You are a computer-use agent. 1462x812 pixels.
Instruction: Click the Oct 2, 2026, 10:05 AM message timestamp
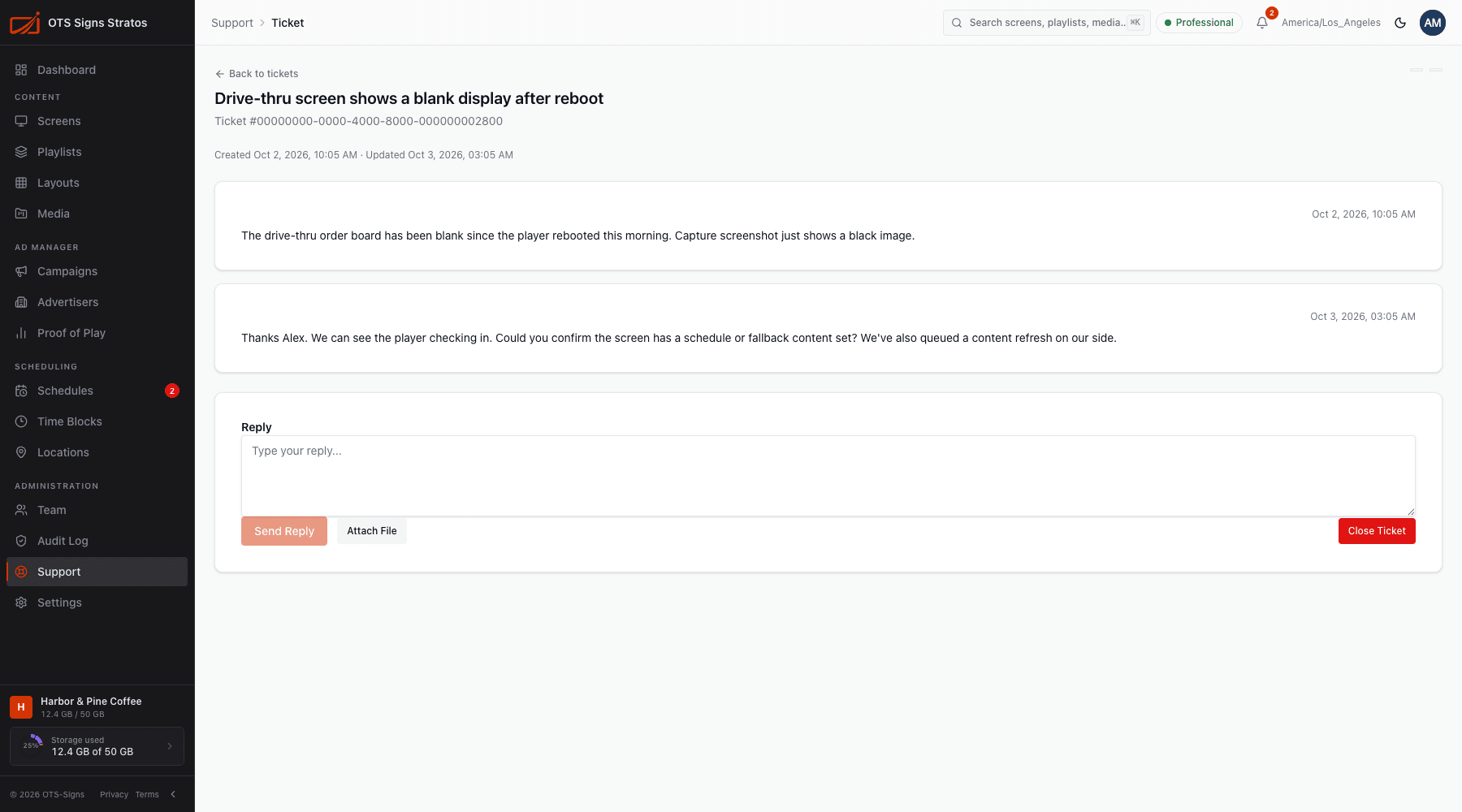coord(1364,214)
